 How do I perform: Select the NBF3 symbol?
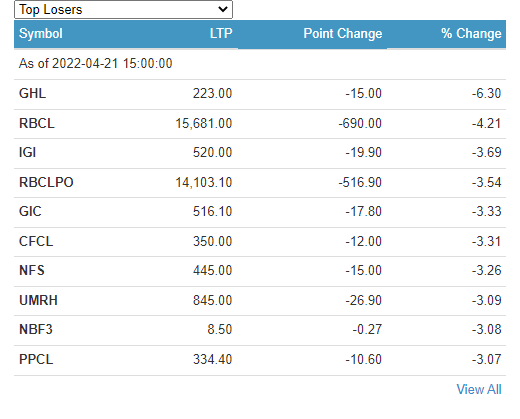pyautogui.click(x=36, y=329)
